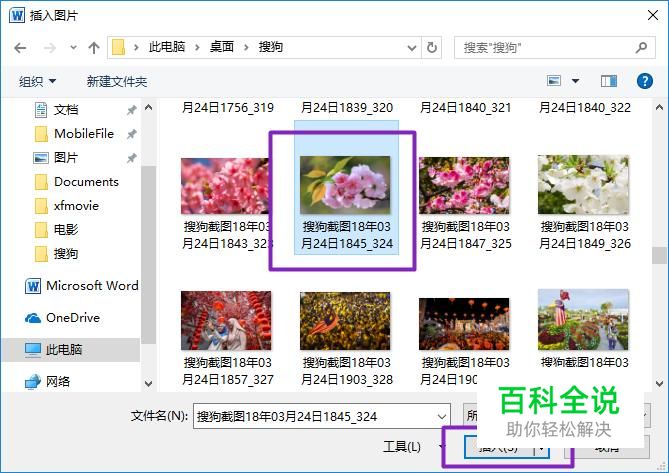The width and height of the screenshot is (669, 473).
Task: Select the pink blossom image 1843_323
Action: pyautogui.click(x=225, y=186)
